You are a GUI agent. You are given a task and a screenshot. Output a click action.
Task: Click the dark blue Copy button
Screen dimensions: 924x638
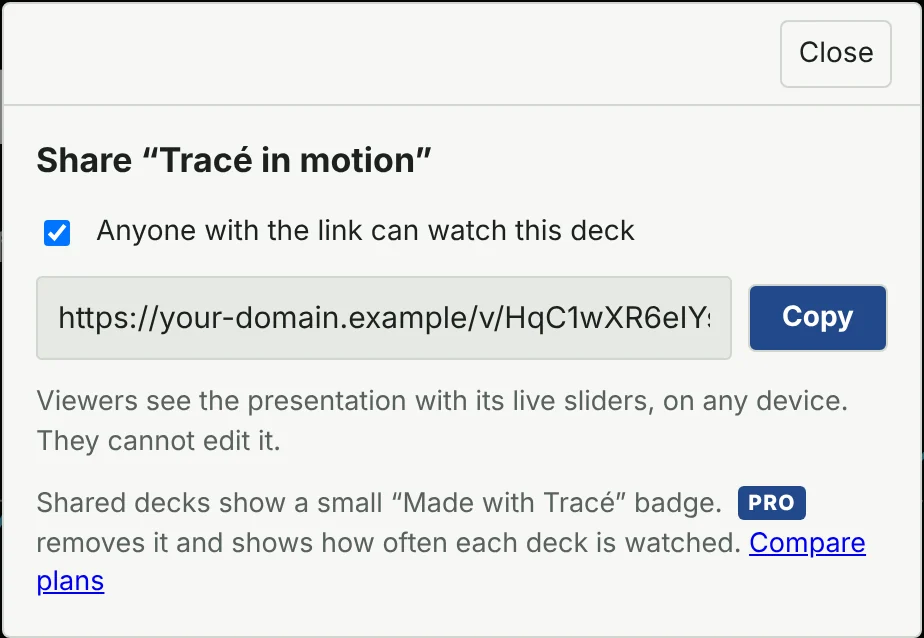click(818, 318)
